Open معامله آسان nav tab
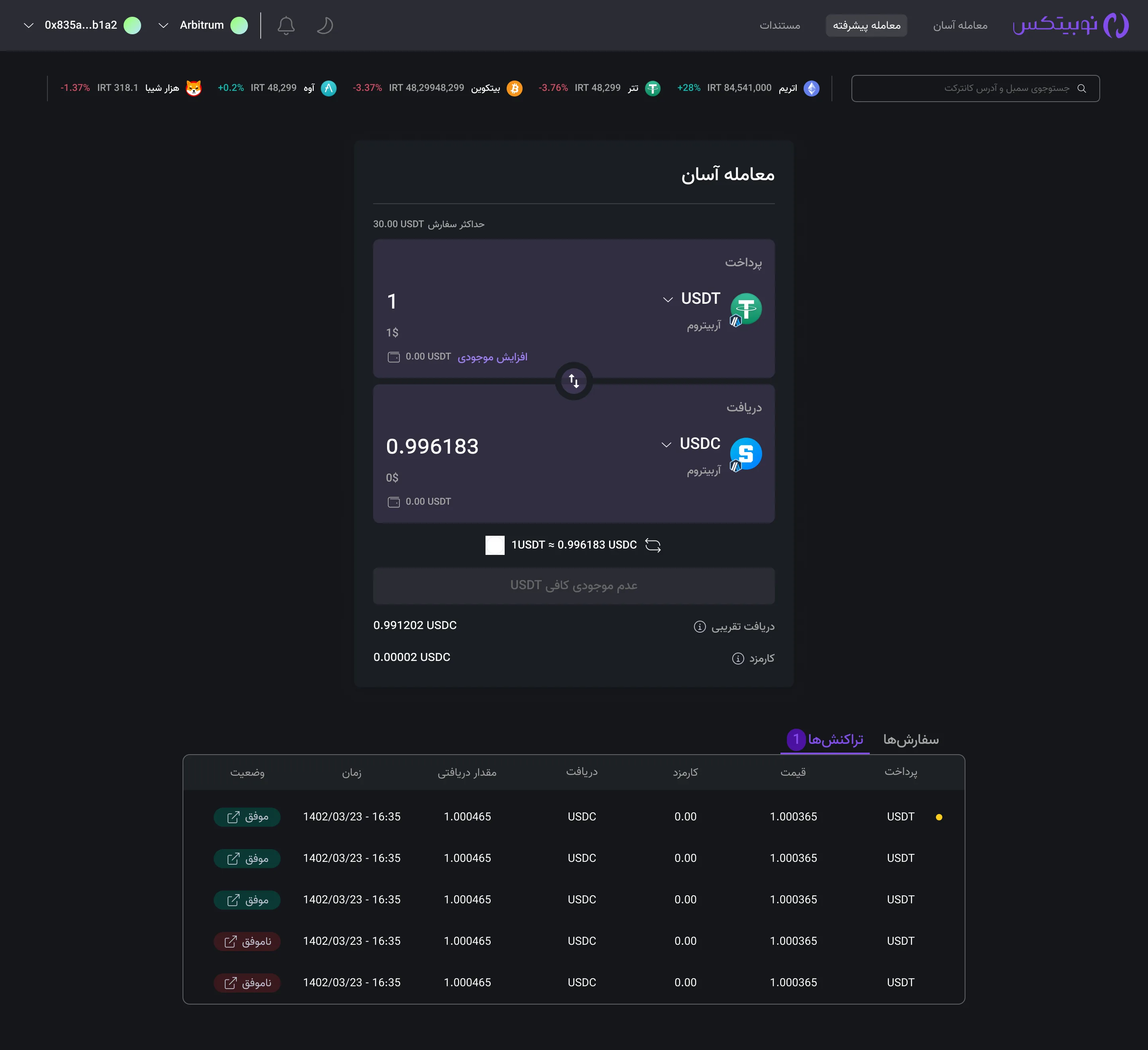 (960, 25)
